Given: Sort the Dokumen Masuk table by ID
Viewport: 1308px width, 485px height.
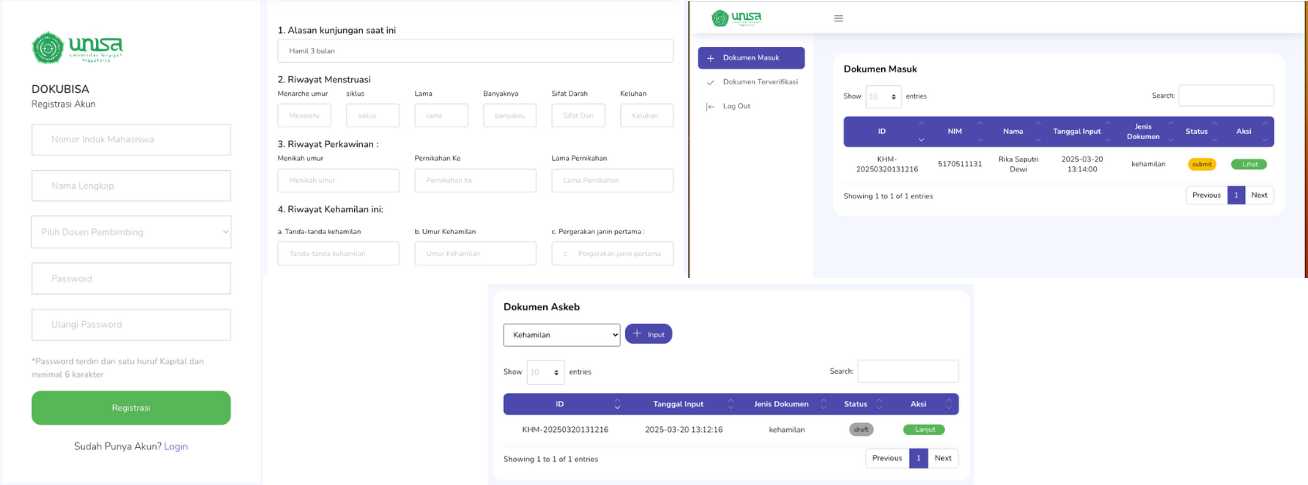Looking at the screenshot, I should 881,131.
